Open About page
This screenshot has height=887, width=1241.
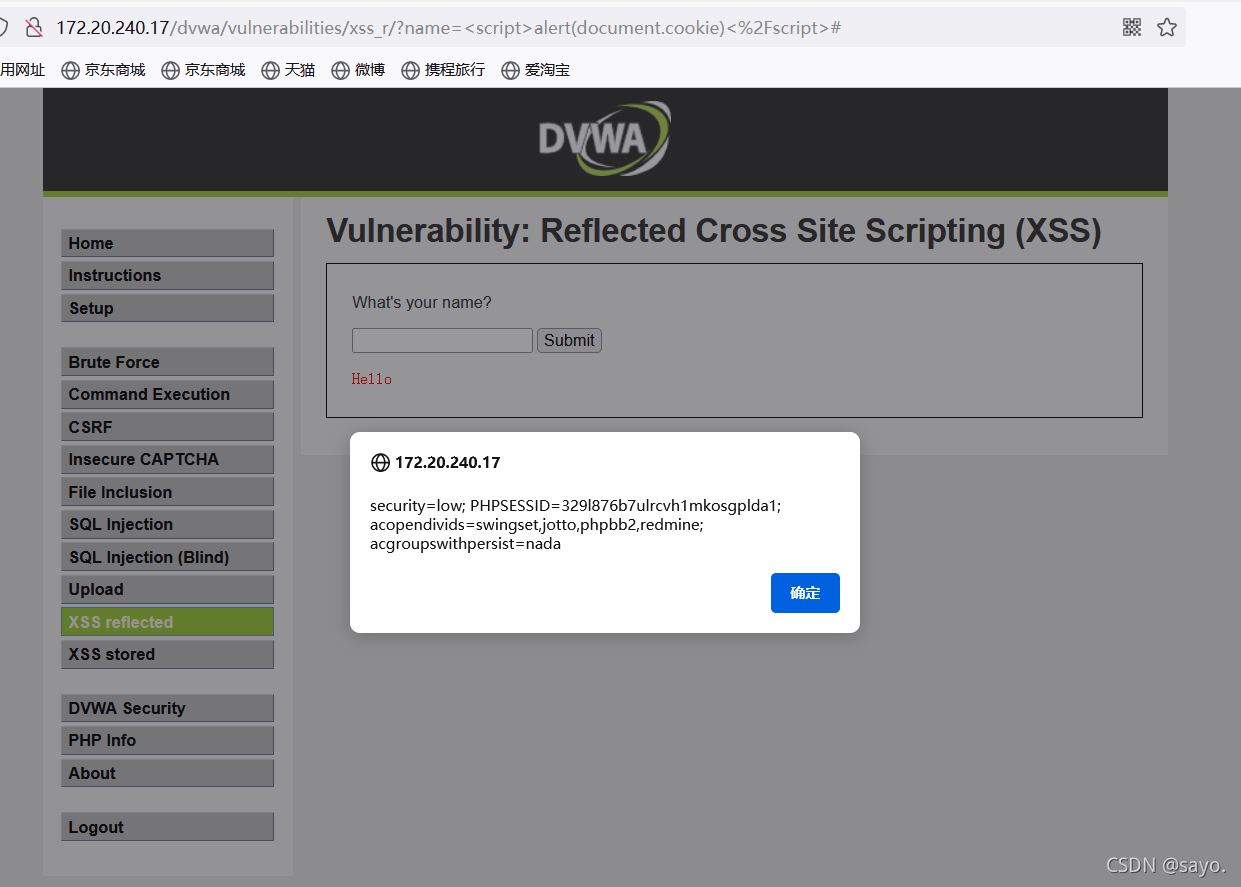(x=167, y=773)
